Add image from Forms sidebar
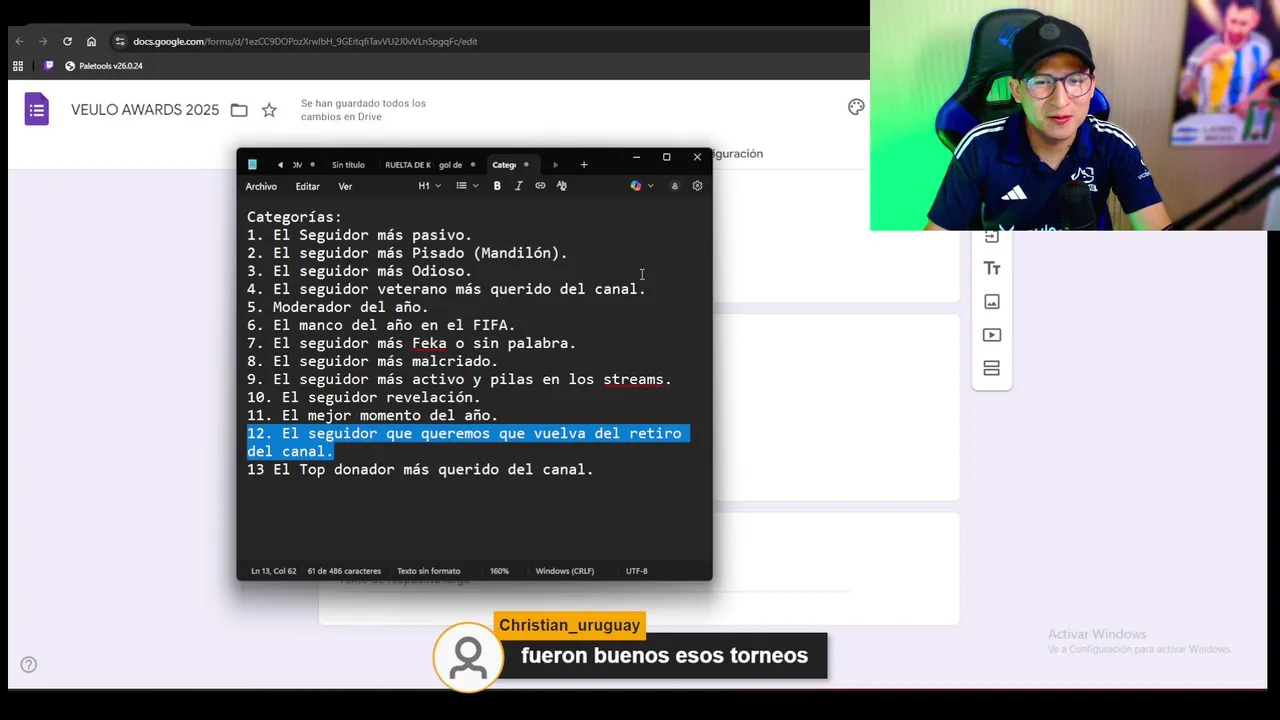The height and width of the screenshot is (720, 1280). pos(992,301)
